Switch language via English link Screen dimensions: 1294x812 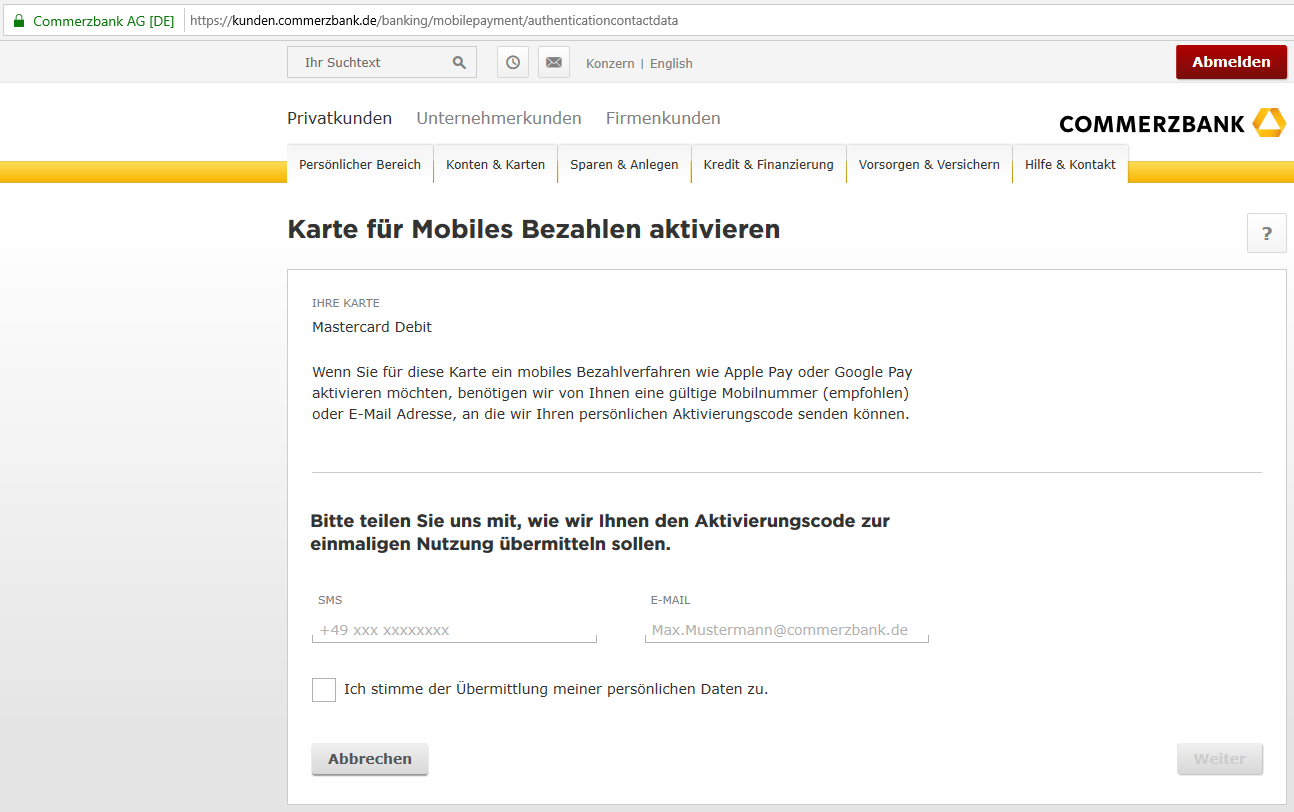pyautogui.click(x=671, y=63)
